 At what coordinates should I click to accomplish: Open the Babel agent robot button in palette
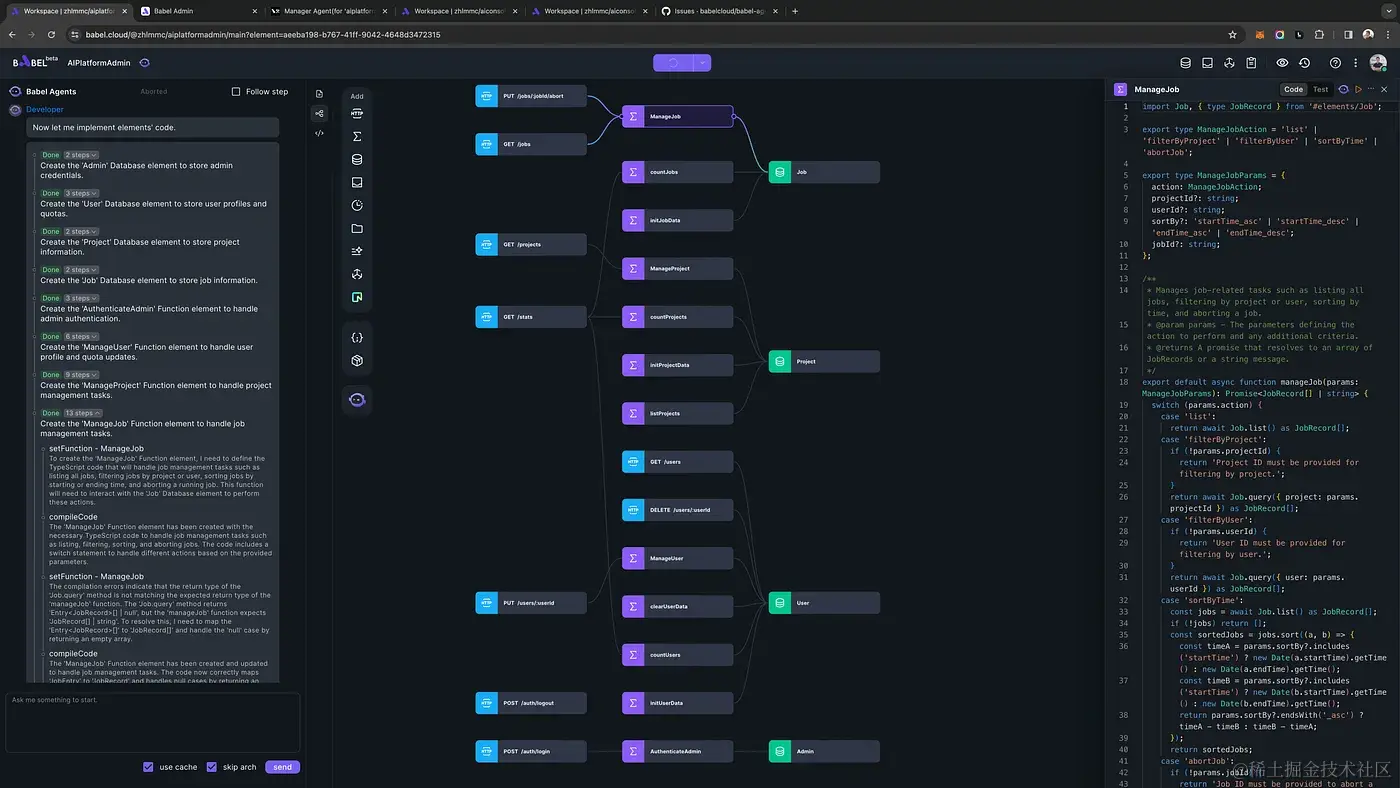coord(357,400)
